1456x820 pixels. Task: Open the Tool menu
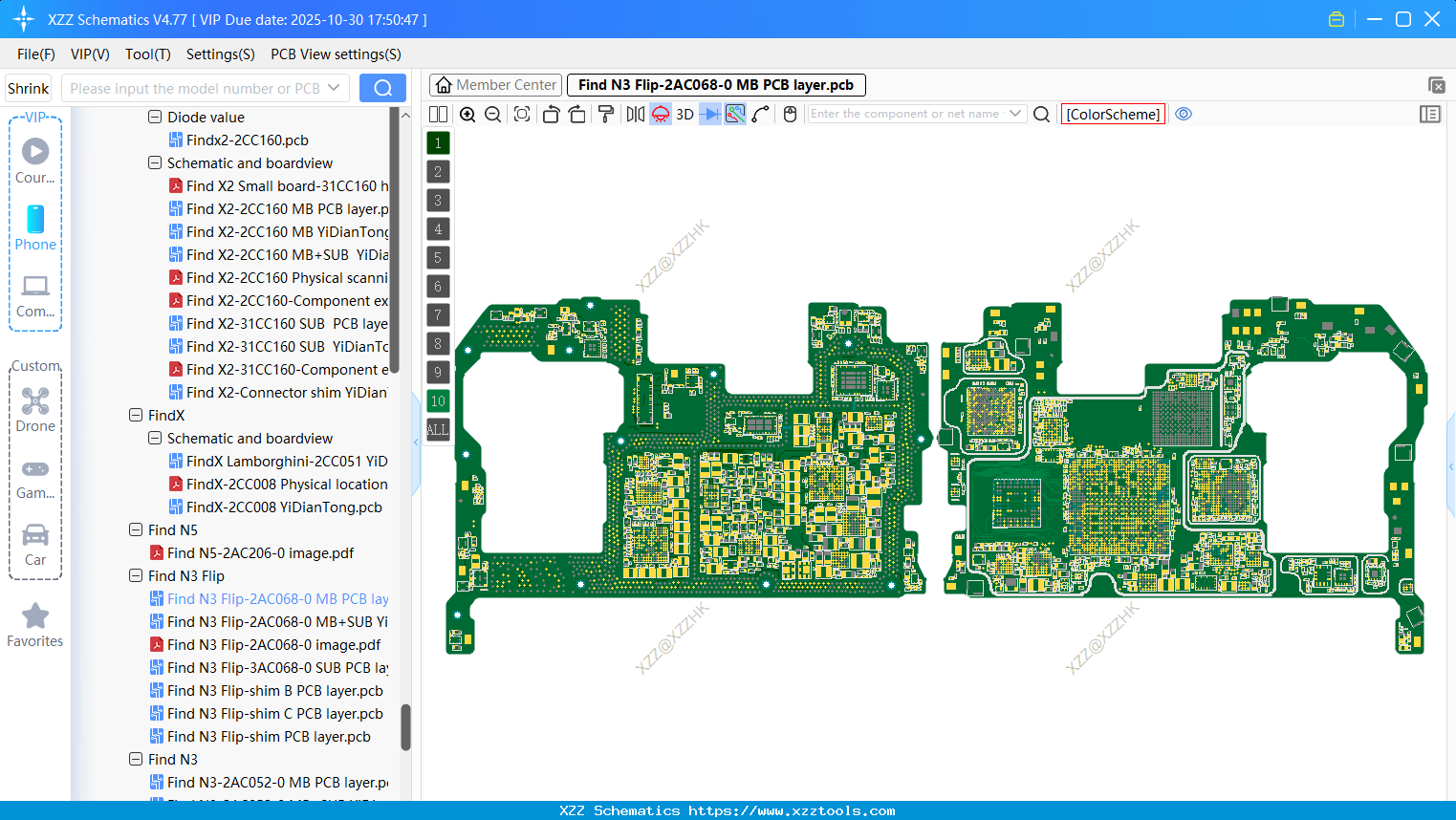(x=147, y=54)
